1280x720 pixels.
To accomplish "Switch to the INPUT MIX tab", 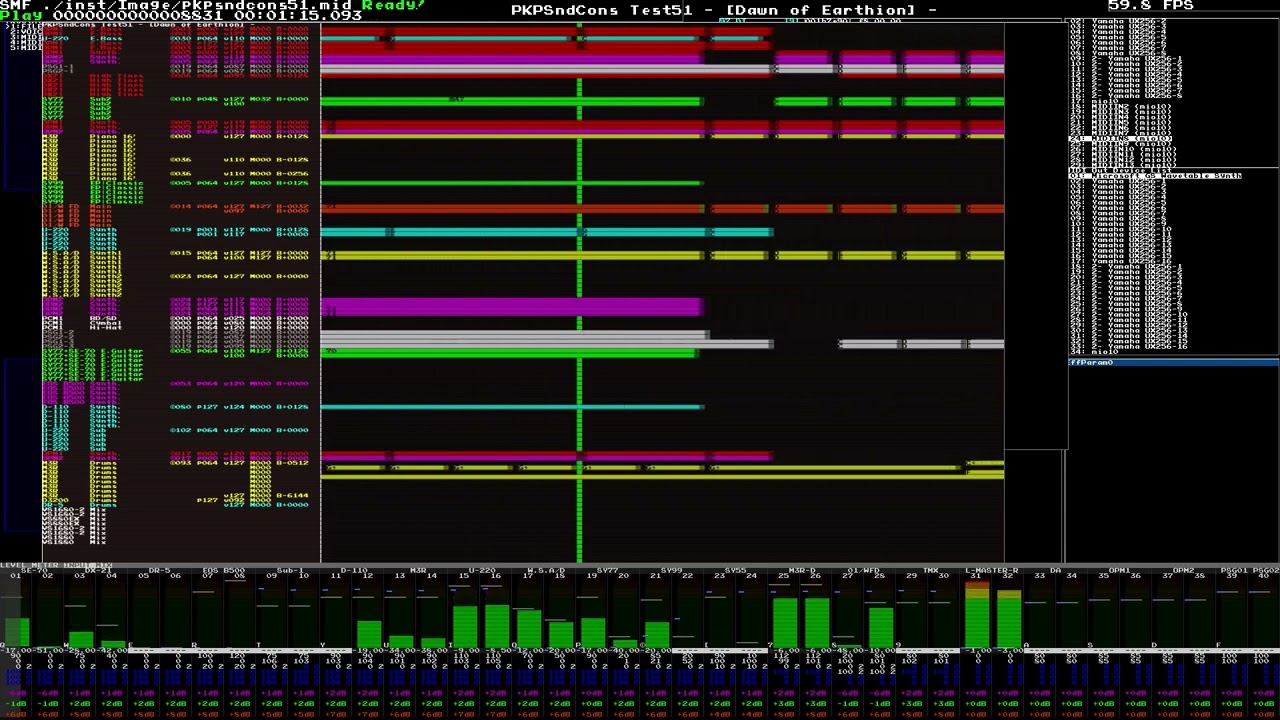I will point(88,565).
